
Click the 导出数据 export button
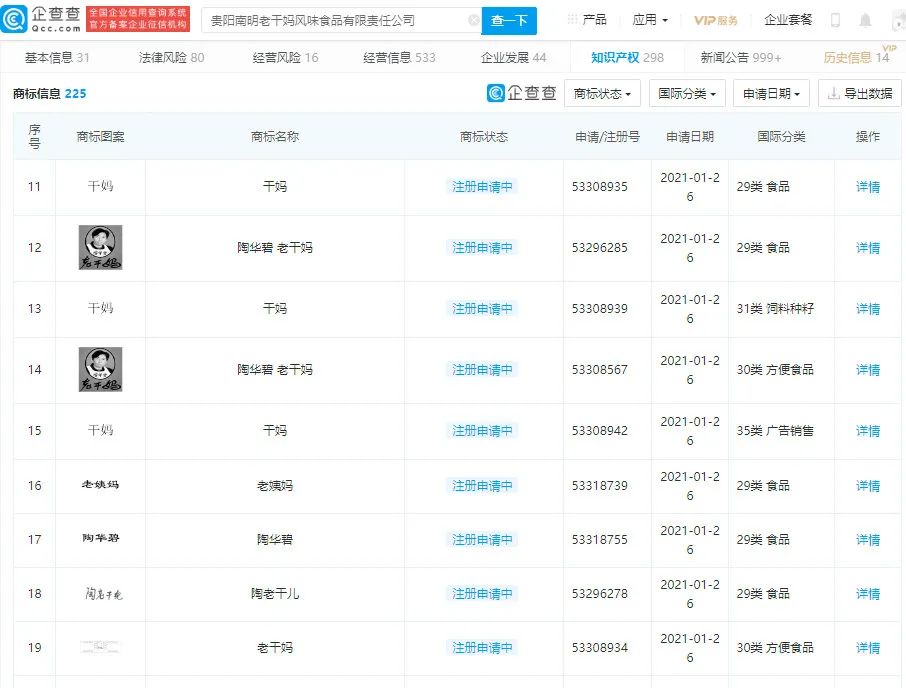point(860,94)
